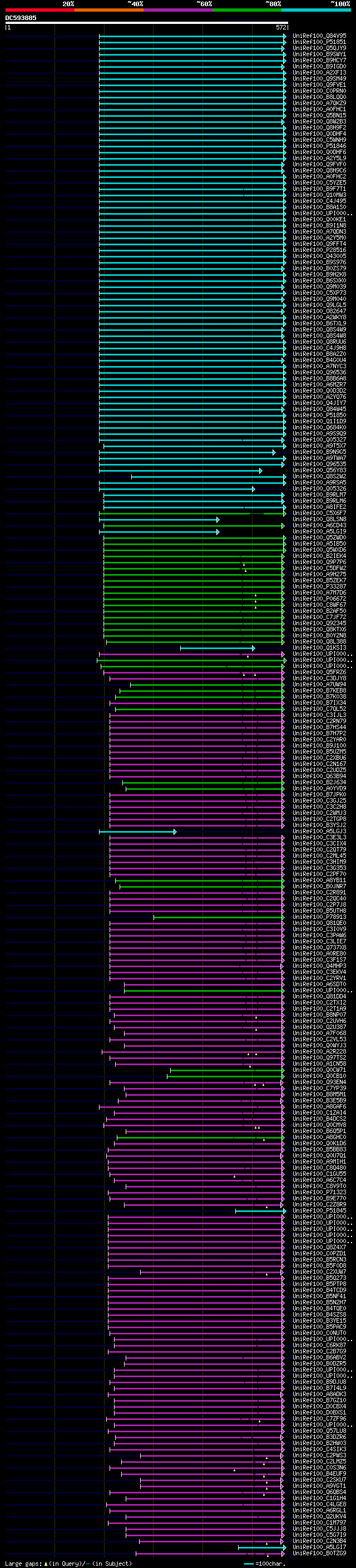Click the short cyan alignment bar for A5LGI7
The width and height of the screenshot is (356, 1568).
click(261, 1547)
